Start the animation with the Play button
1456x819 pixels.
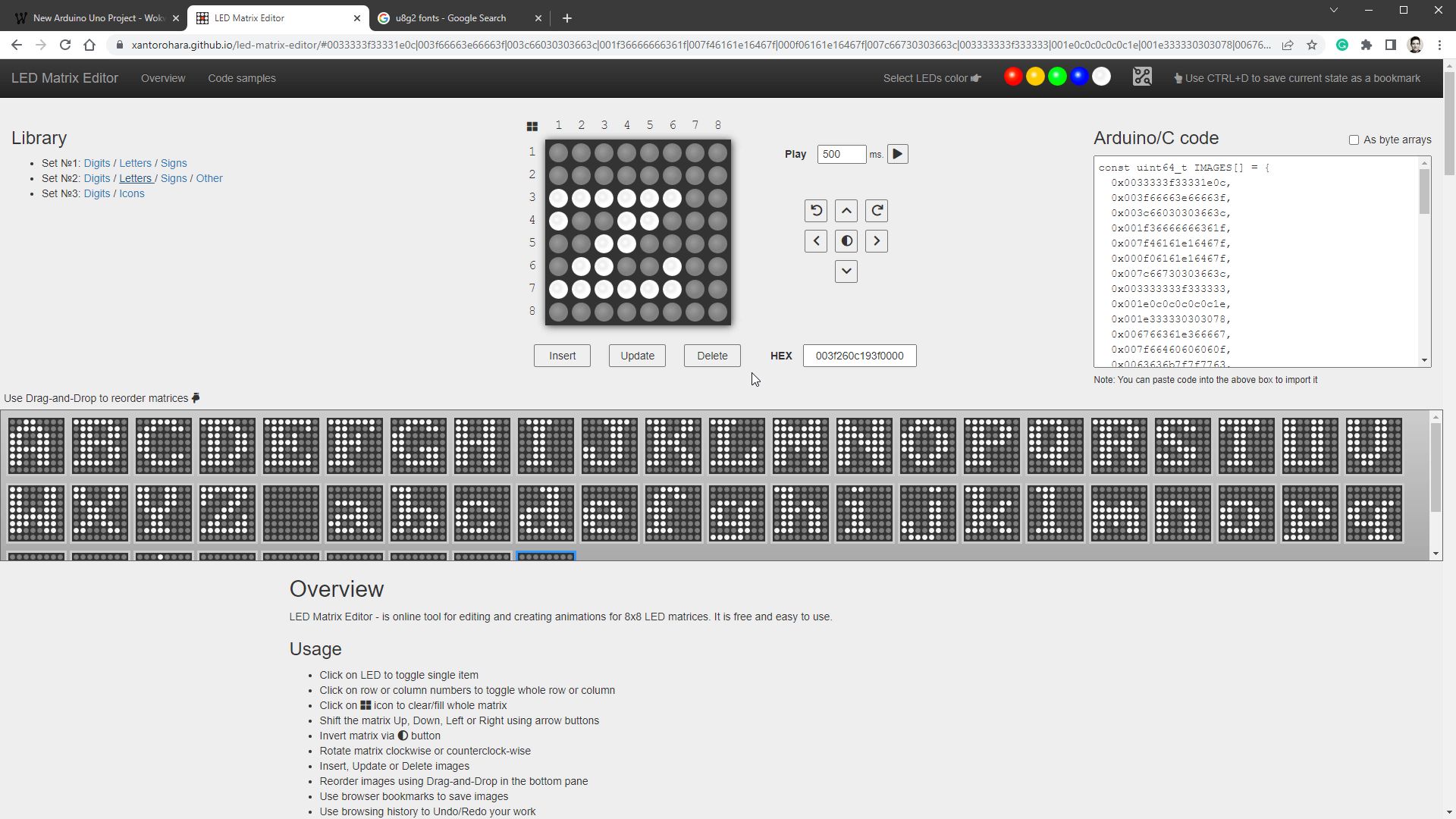pos(897,153)
